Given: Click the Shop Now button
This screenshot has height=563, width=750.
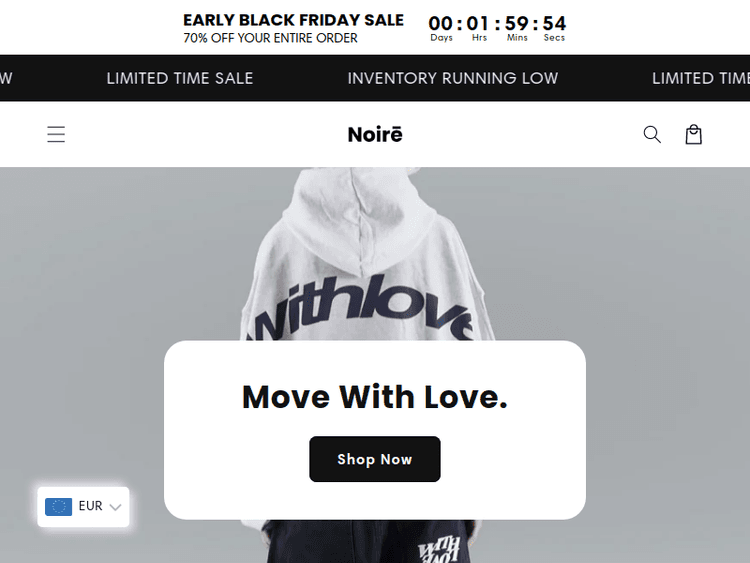Looking at the screenshot, I should tap(375, 459).
